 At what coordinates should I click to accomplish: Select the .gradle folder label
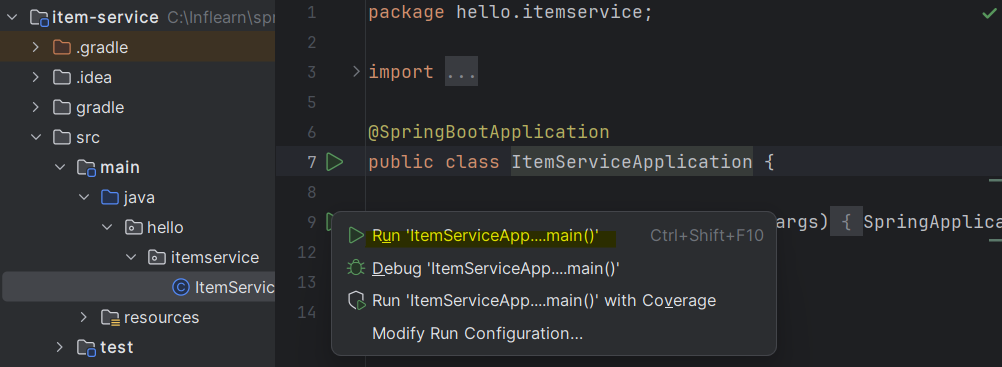(x=102, y=48)
